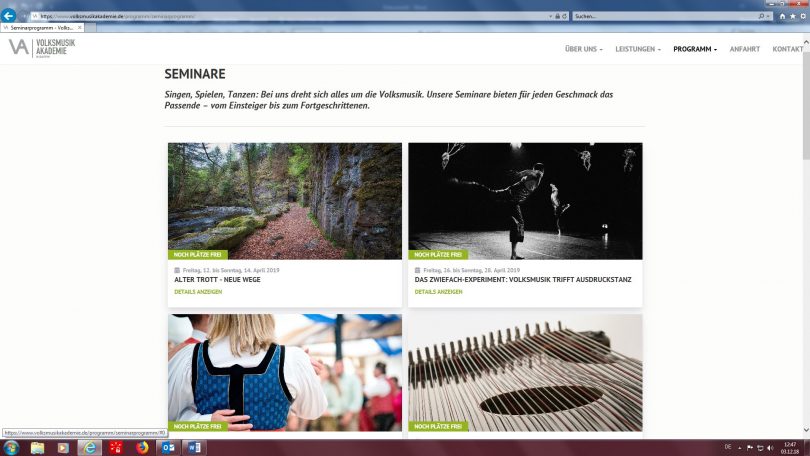The height and width of the screenshot is (456, 810).
Task: Expand the ÜBER UNS dropdown menu
Action: coord(584,49)
